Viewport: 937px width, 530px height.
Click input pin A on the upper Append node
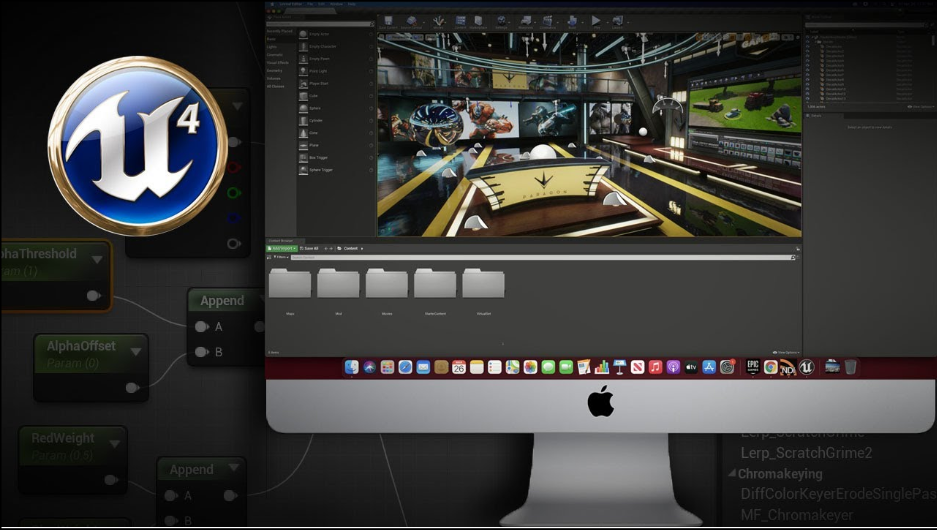(x=201, y=326)
